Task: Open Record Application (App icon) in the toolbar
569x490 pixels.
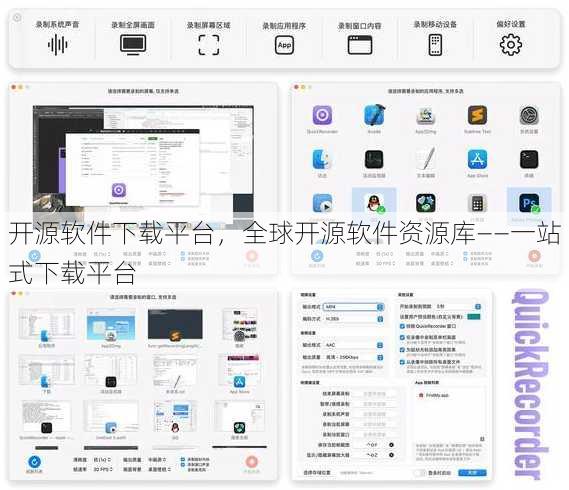Action: [x=284, y=45]
